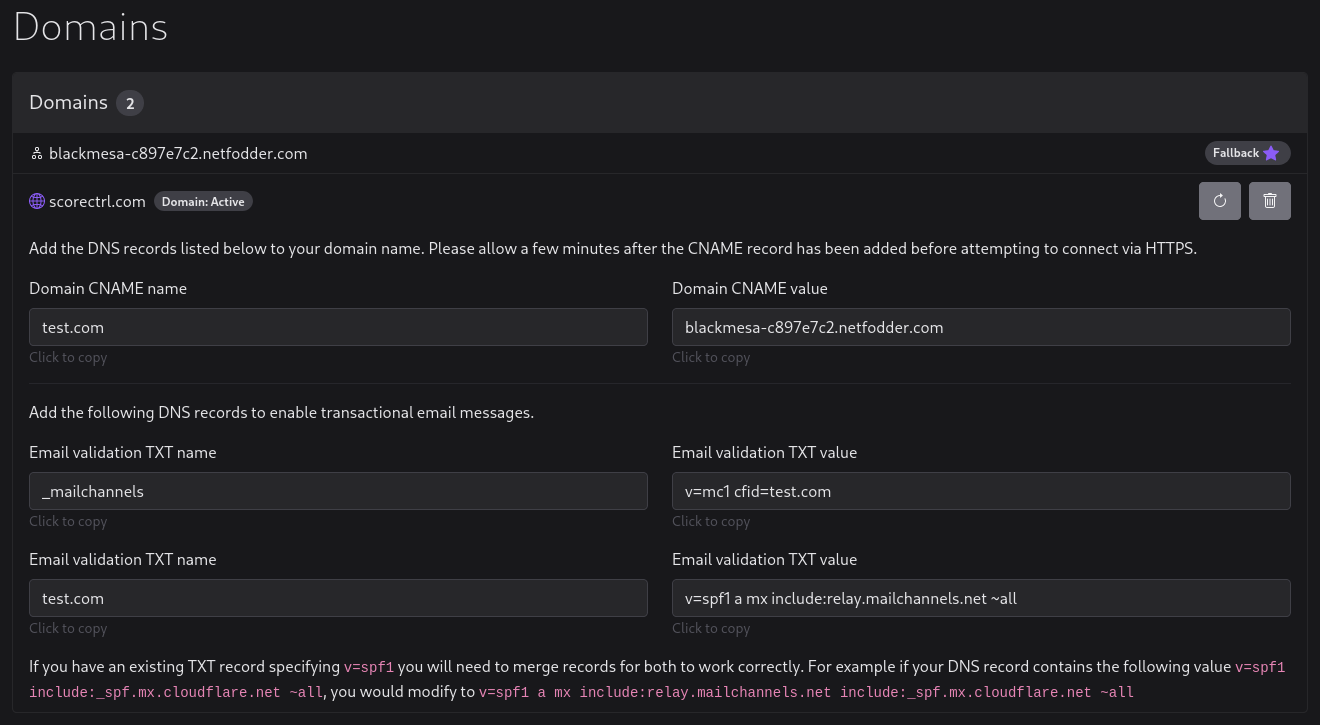1320x725 pixels.
Task: Copy the Domain CNAME name field
Action: pos(338,327)
